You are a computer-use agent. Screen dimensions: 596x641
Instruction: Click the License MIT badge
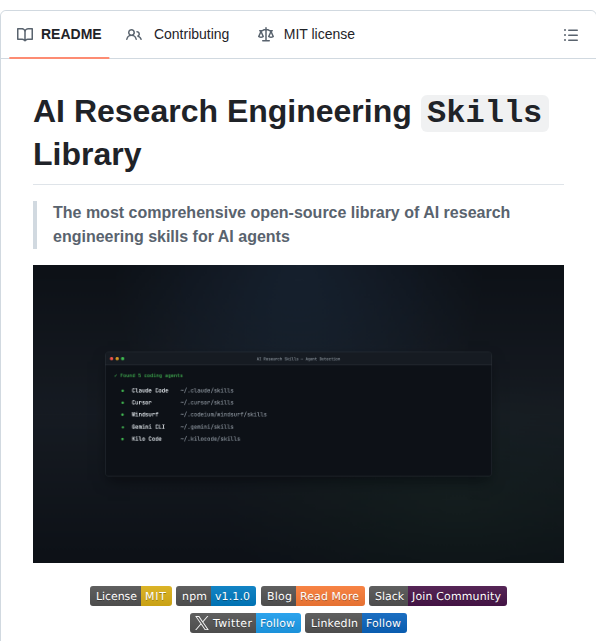click(131, 596)
